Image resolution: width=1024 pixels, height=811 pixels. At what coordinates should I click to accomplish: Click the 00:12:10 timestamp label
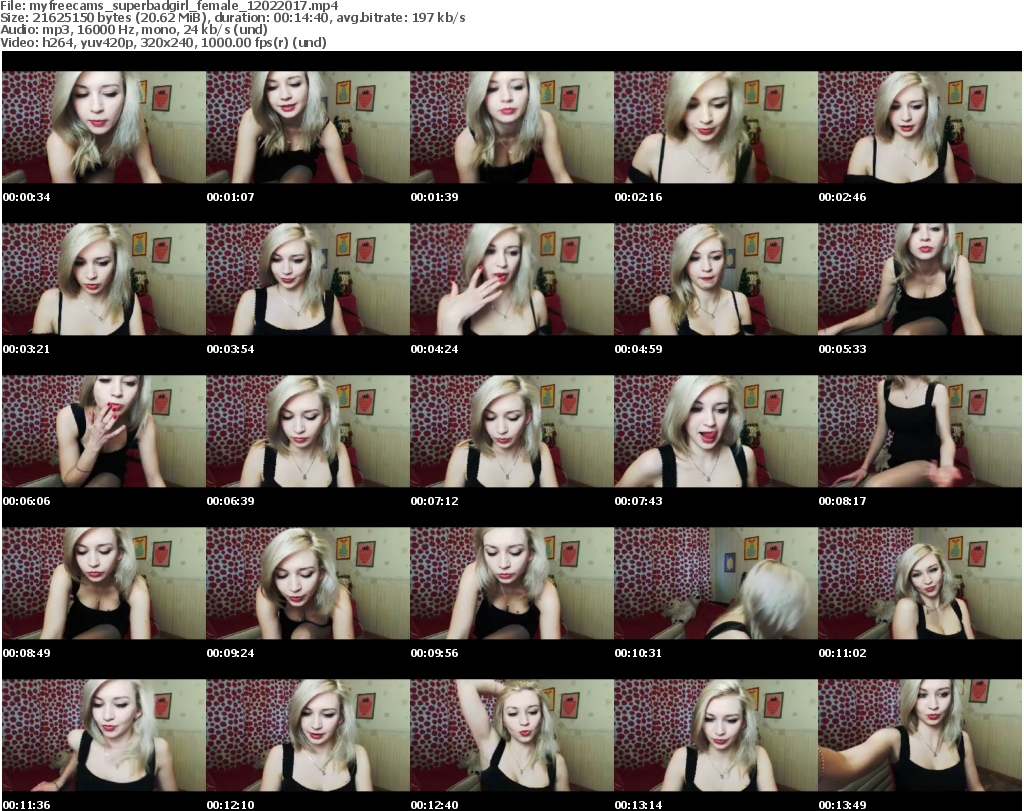[x=231, y=805]
